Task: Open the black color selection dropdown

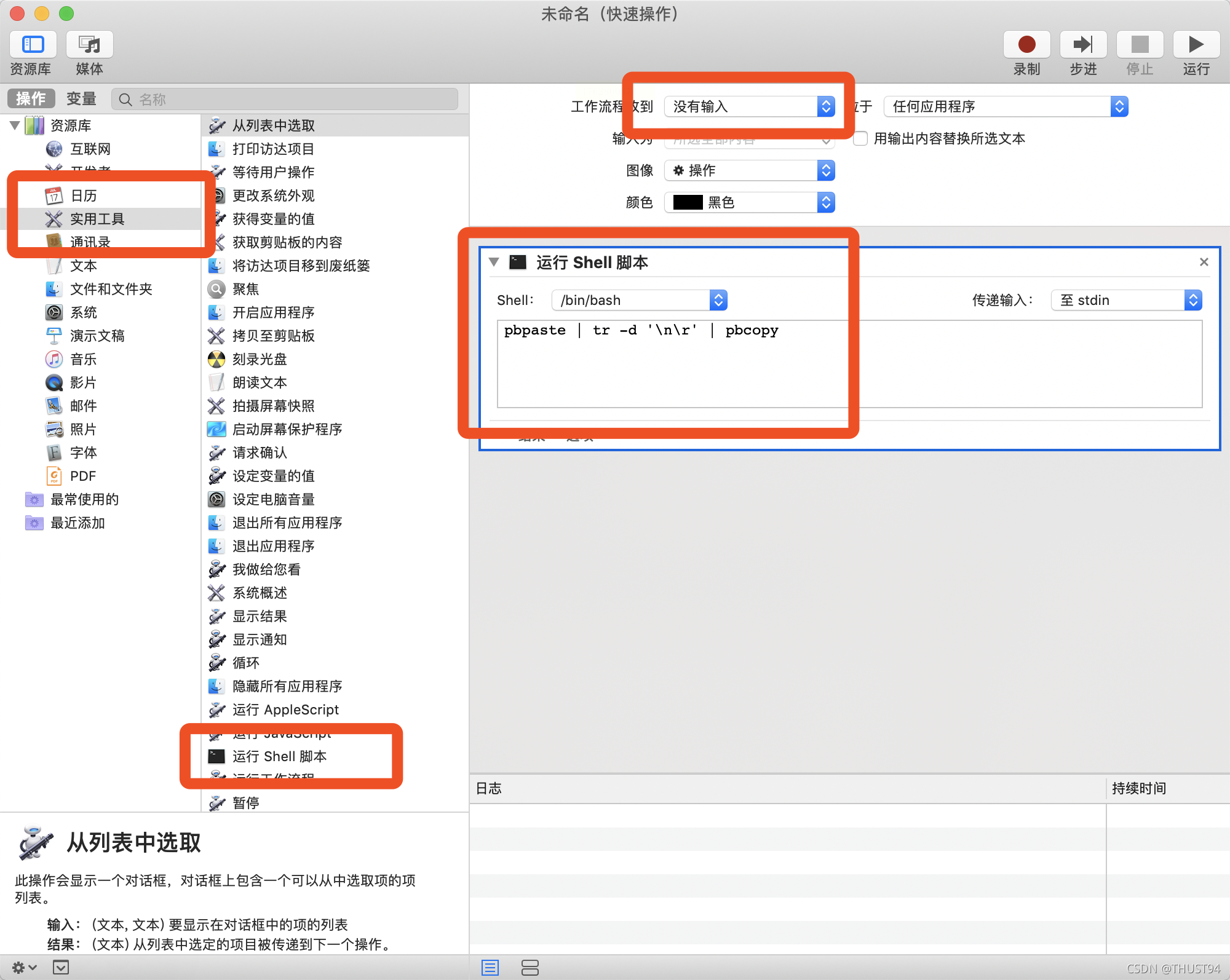Action: coord(749,203)
